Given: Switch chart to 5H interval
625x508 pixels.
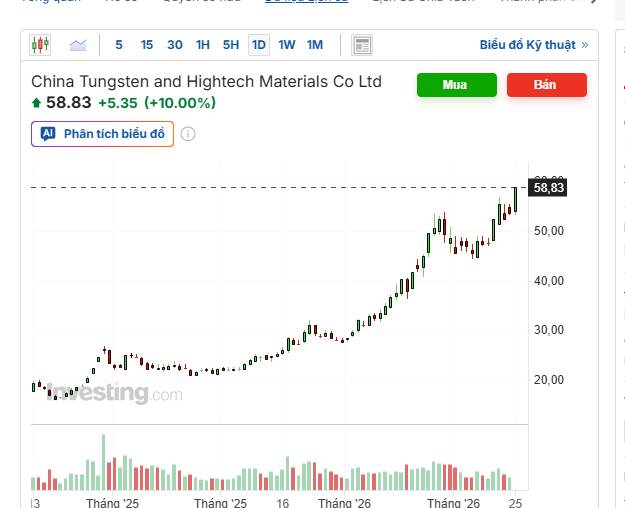Looking at the screenshot, I should pyautogui.click(x=231, y=45).
